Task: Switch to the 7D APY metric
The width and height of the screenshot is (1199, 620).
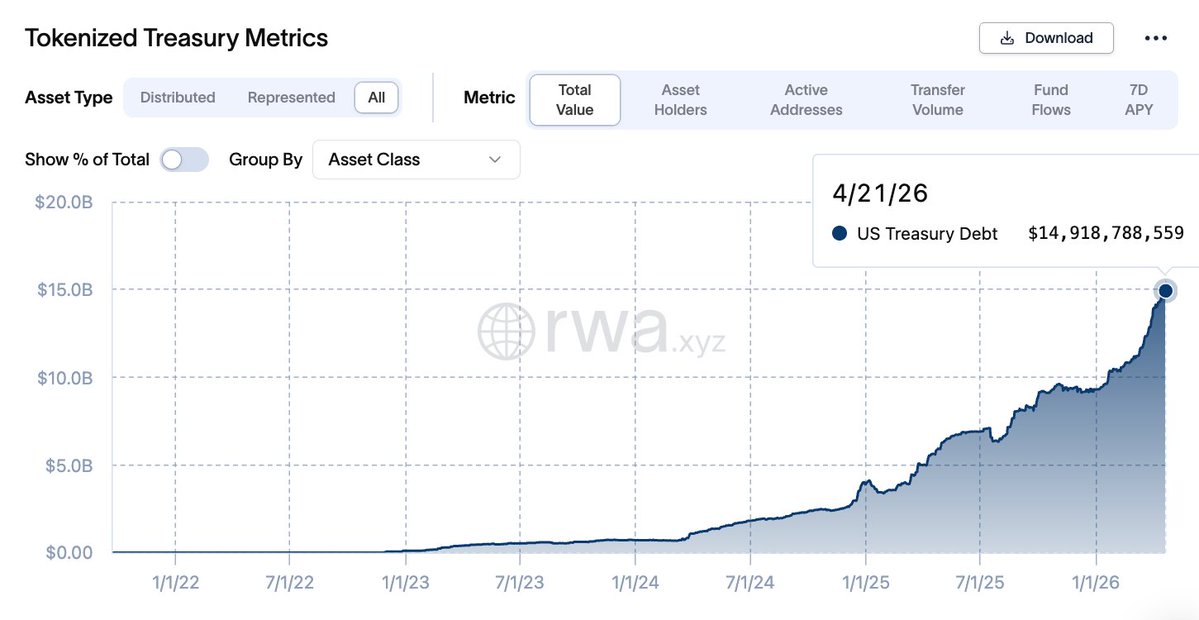Action: click(x=1139, y=100)
